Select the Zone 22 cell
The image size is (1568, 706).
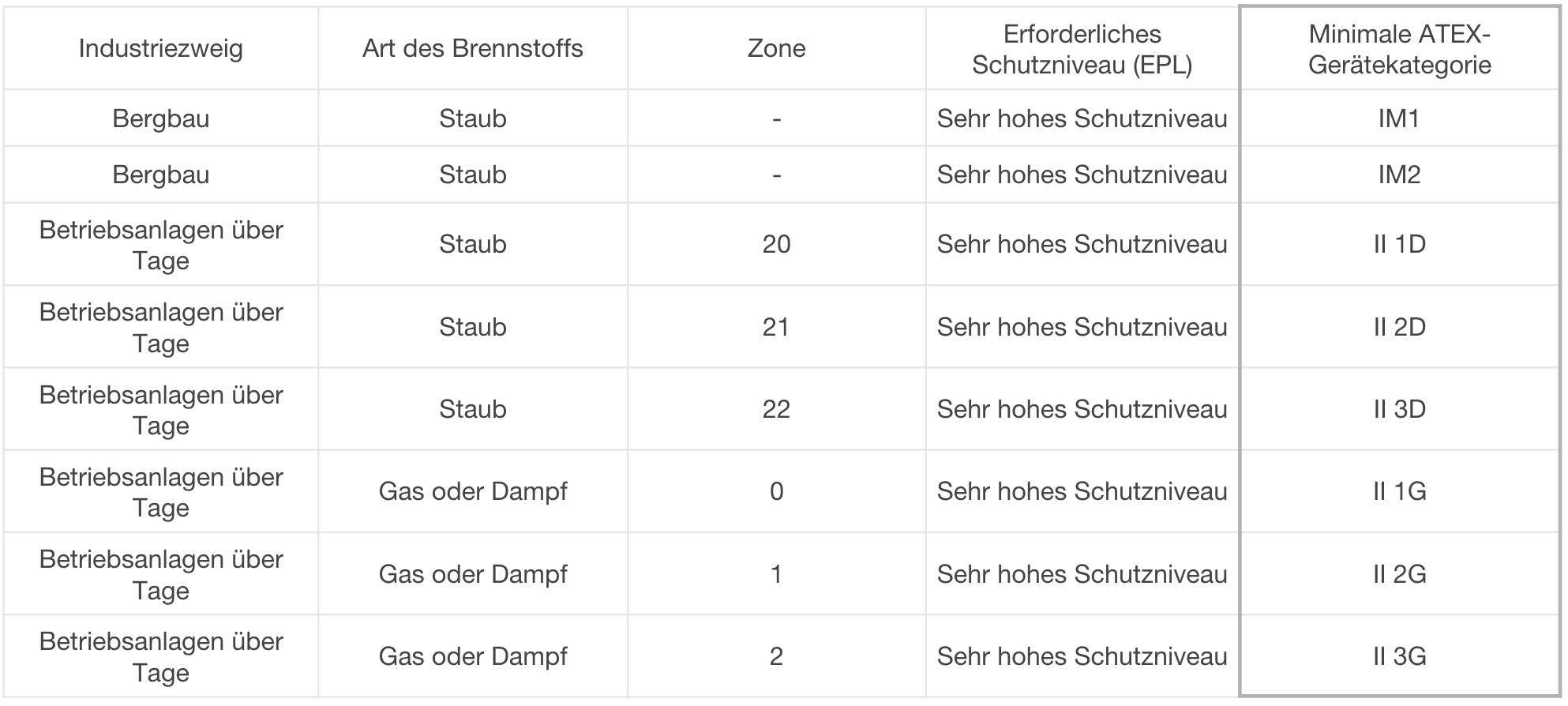[x=776, y=409]
